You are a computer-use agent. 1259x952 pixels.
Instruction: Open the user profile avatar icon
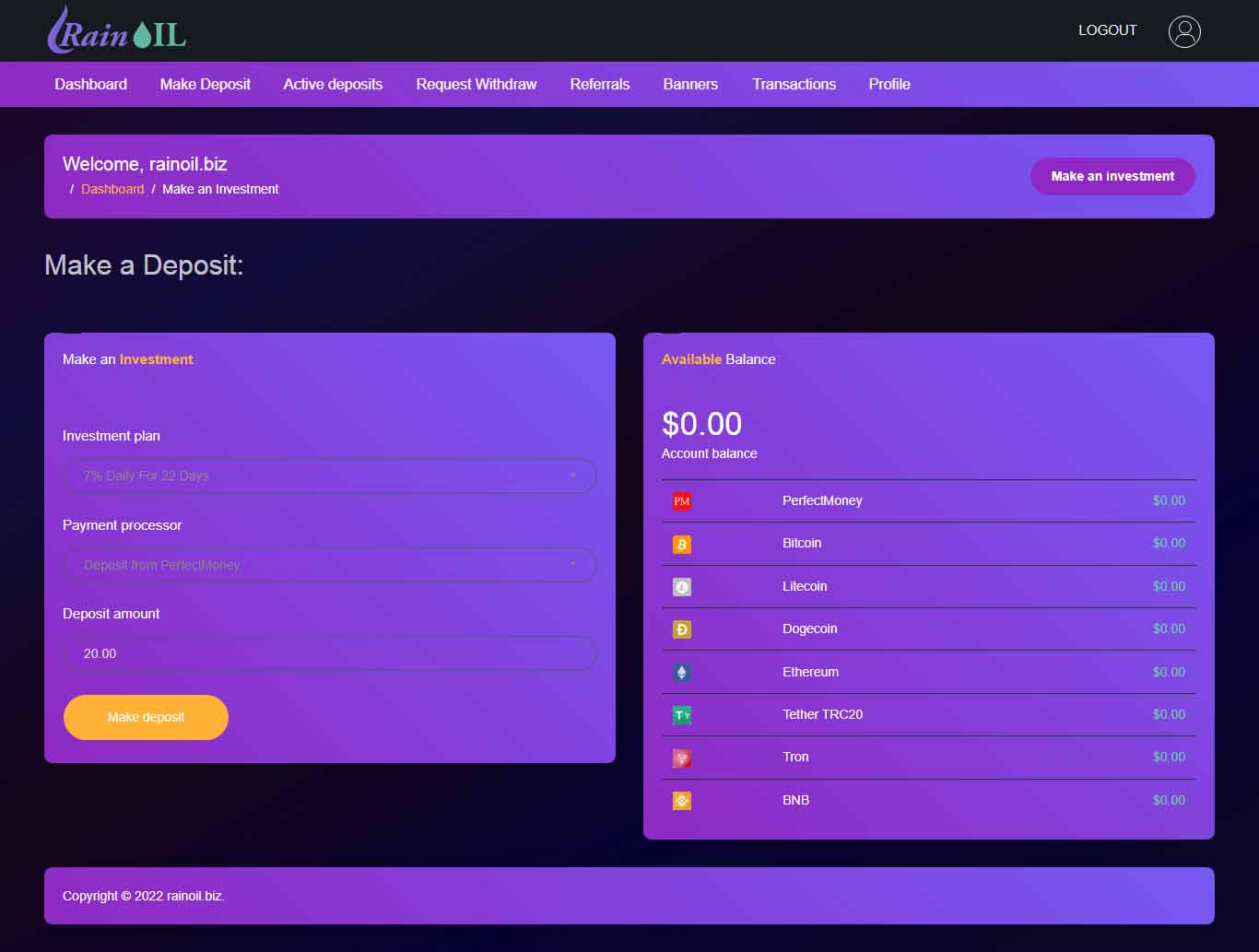click(x=1184, y=31)
